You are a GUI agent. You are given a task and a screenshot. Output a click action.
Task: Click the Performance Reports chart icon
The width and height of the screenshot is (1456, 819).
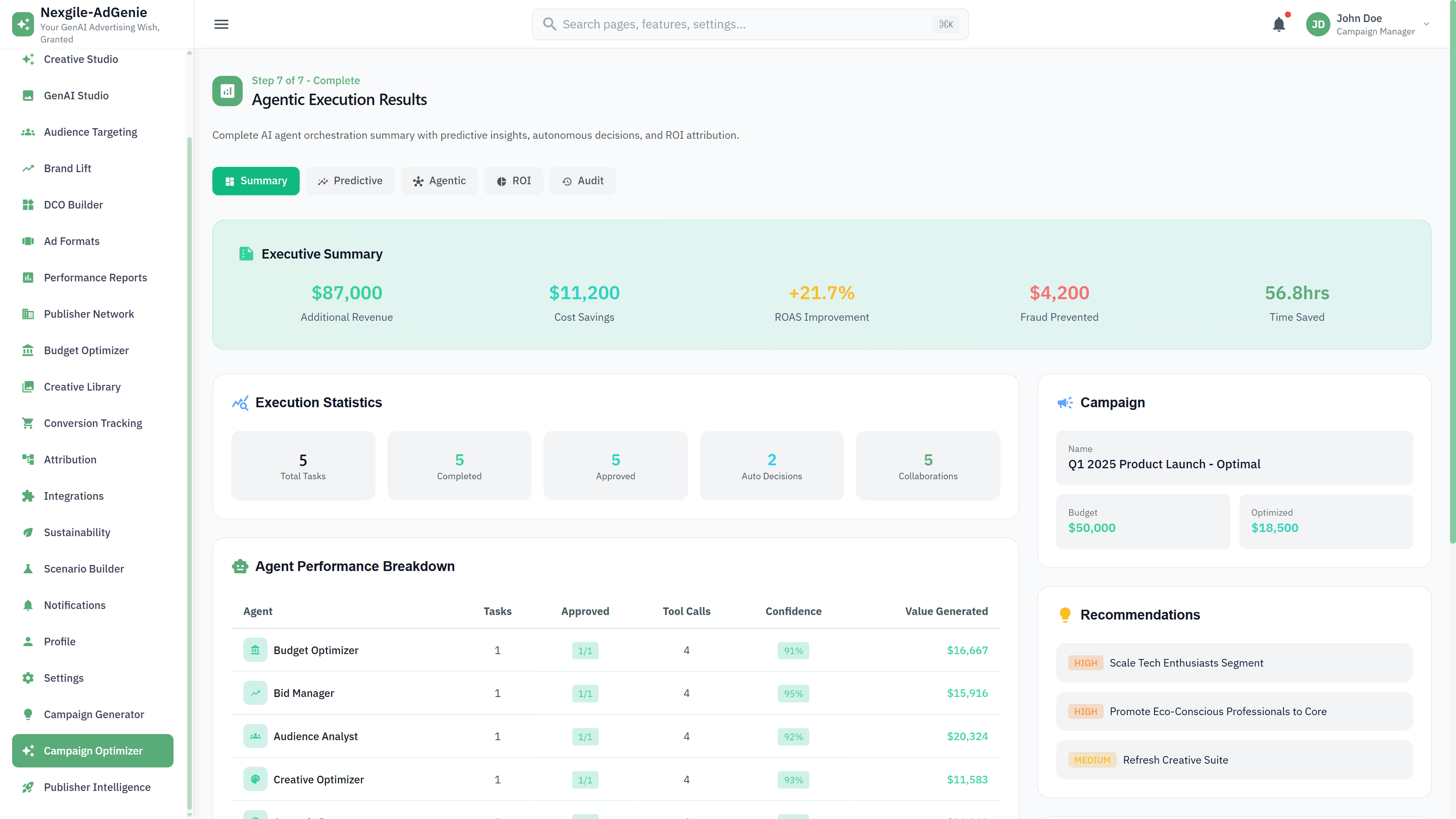(x=28, y=278)
